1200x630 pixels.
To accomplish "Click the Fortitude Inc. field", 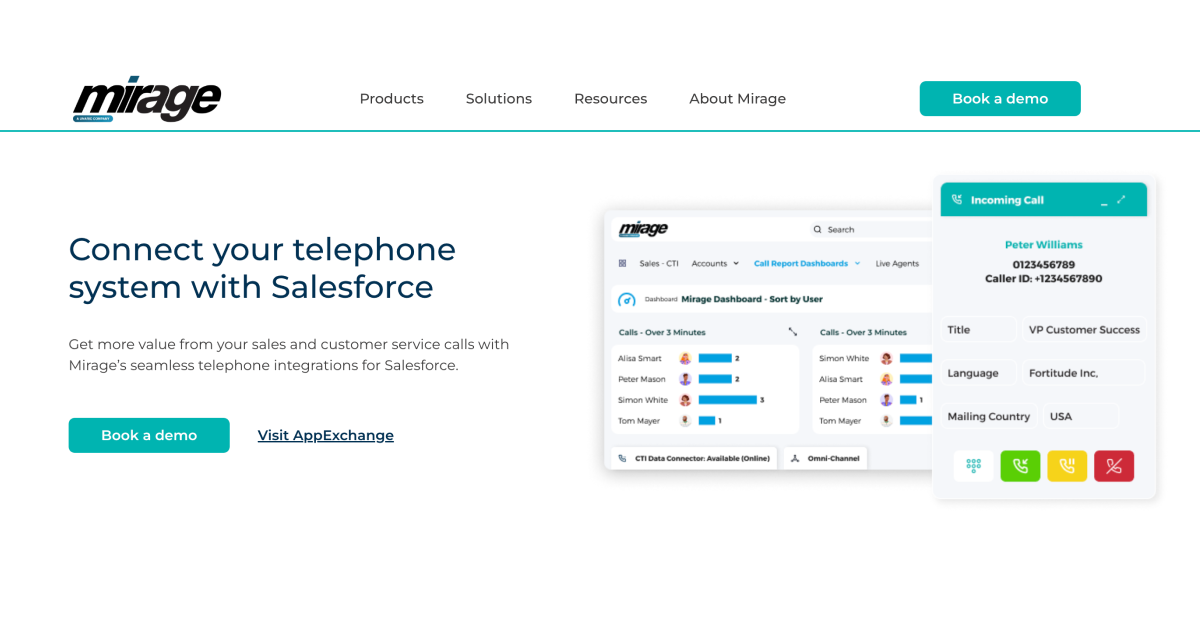I will (1083, 373).
